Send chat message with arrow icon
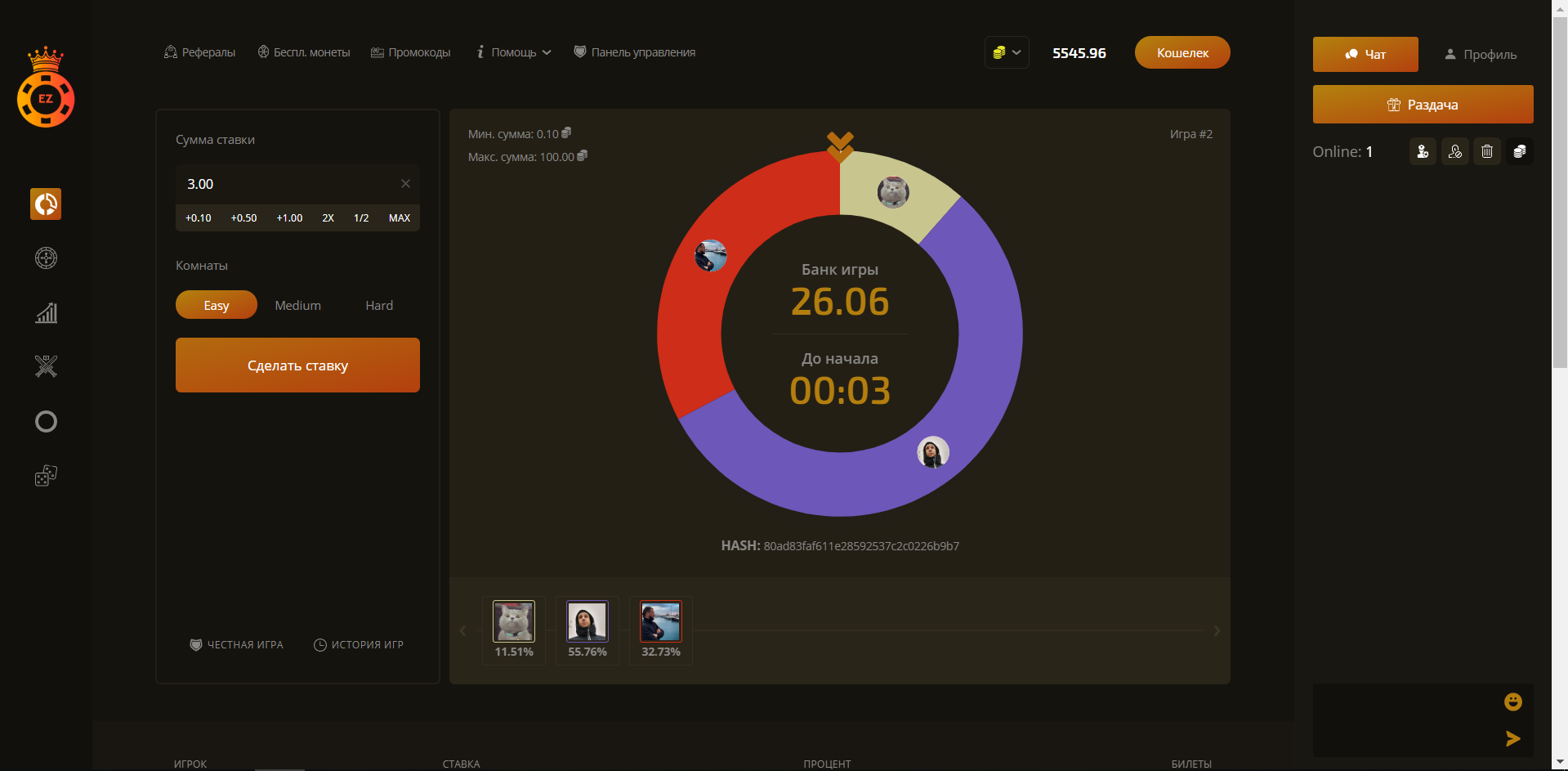Image resolution: width=1568 pixels, height=771 pixels. coord(1512,739)
